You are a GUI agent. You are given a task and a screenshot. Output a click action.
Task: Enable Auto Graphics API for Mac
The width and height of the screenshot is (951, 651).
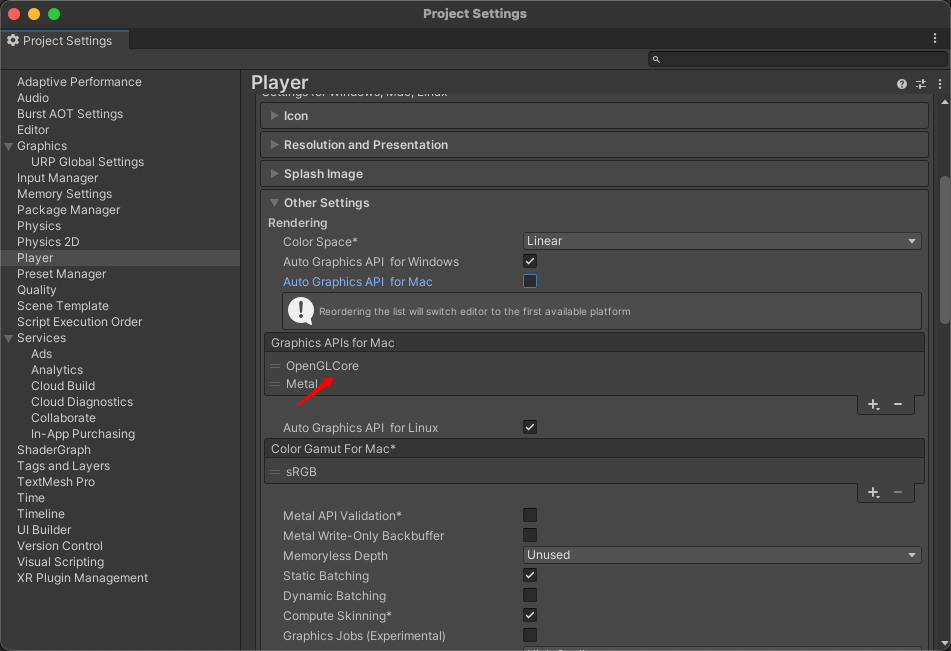point(530,282)
